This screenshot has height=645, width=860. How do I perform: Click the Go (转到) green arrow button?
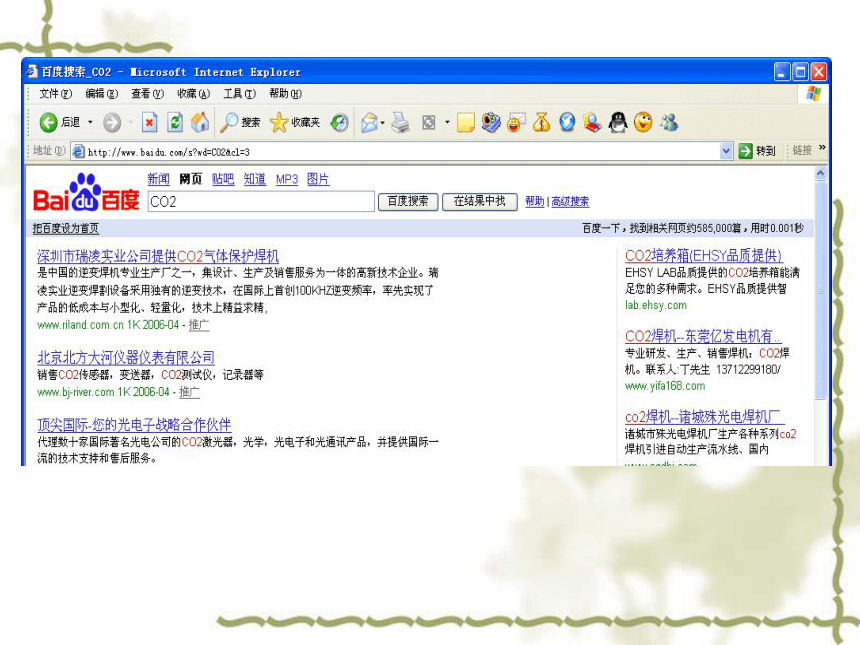click(x=757, y=151)
